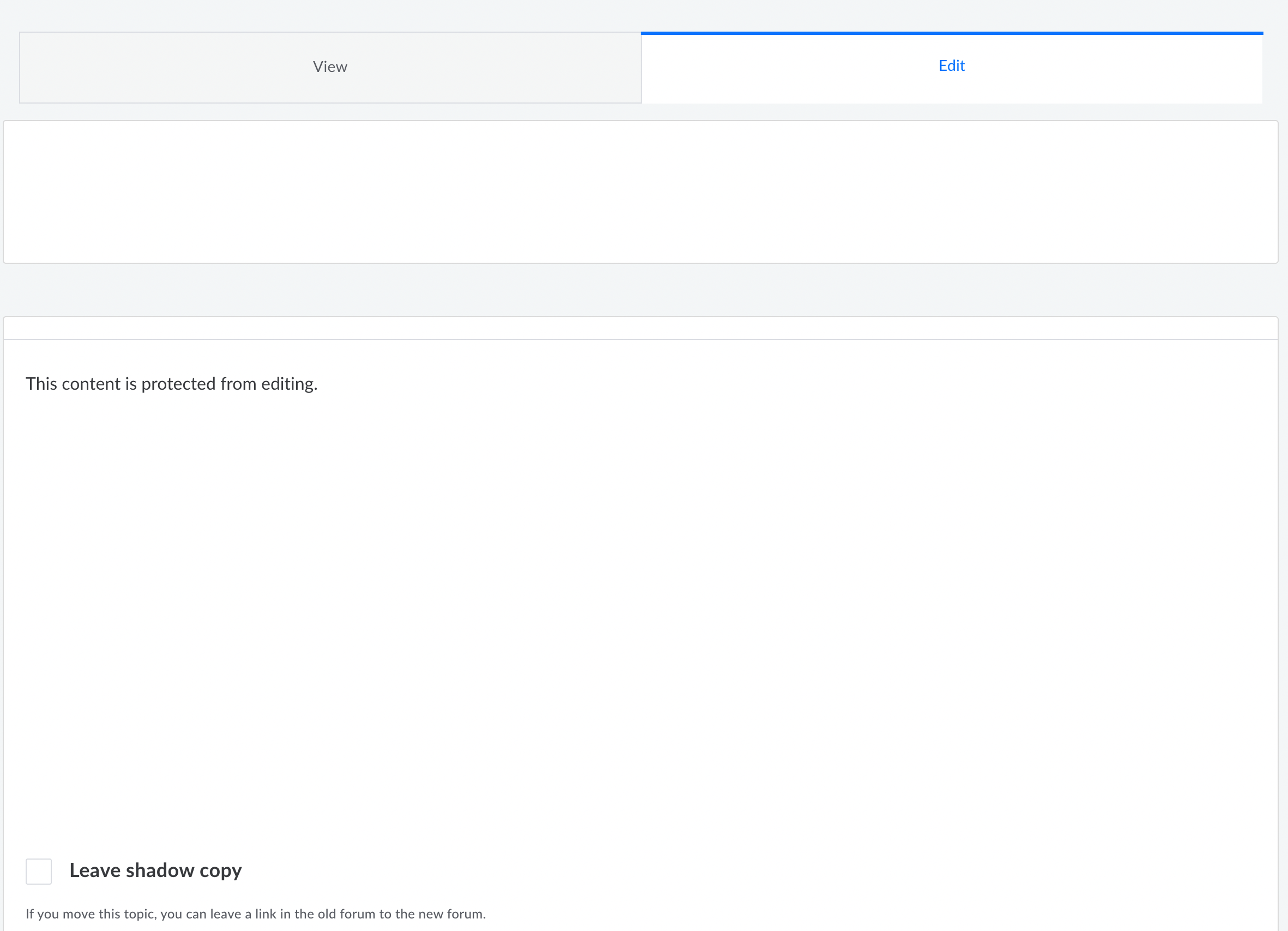
Task: Click the blue active bar above Edit
Action: coord(951,33)
